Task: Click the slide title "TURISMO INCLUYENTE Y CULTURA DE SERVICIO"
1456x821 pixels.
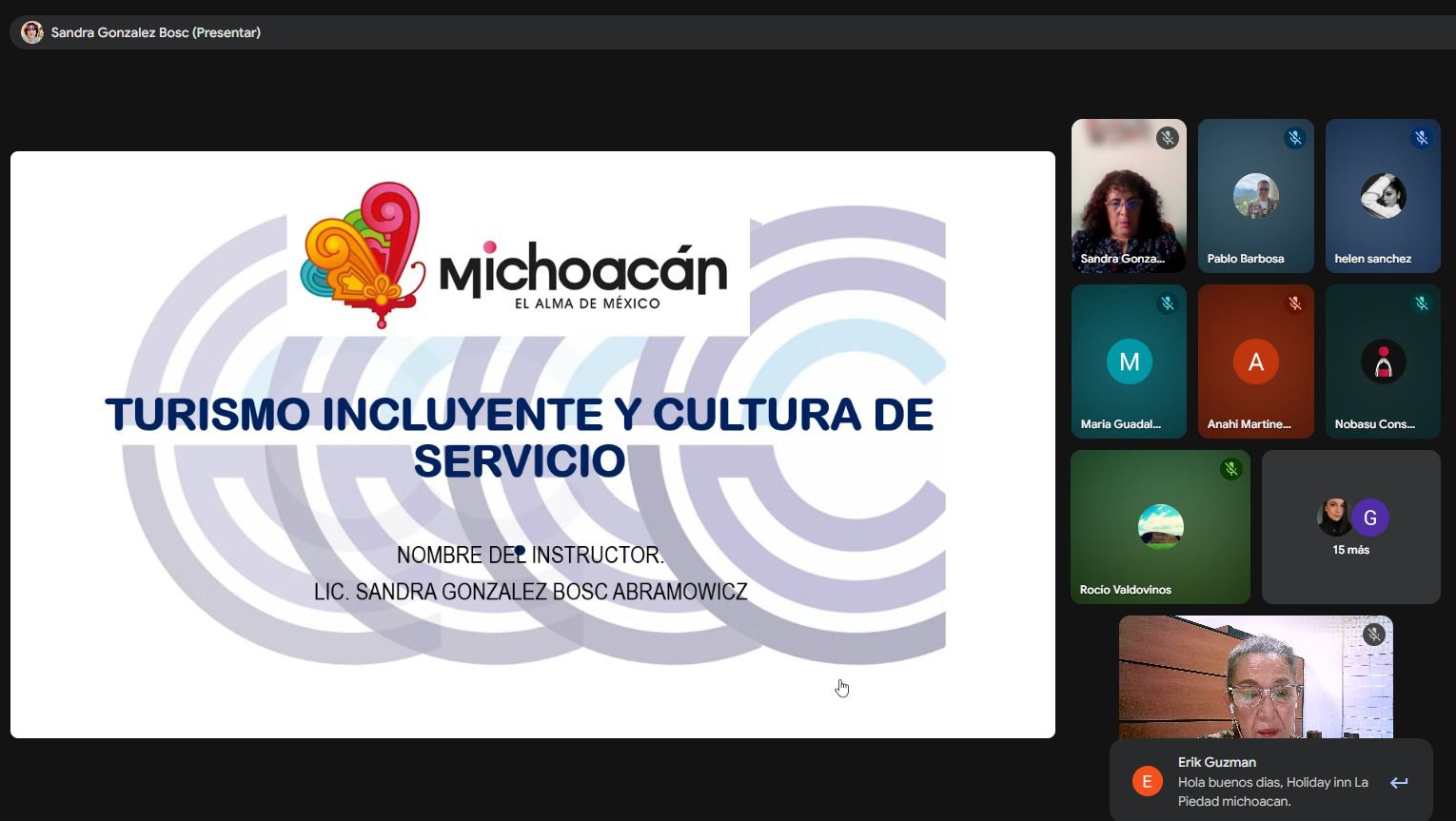Action: tap(519, 438)
